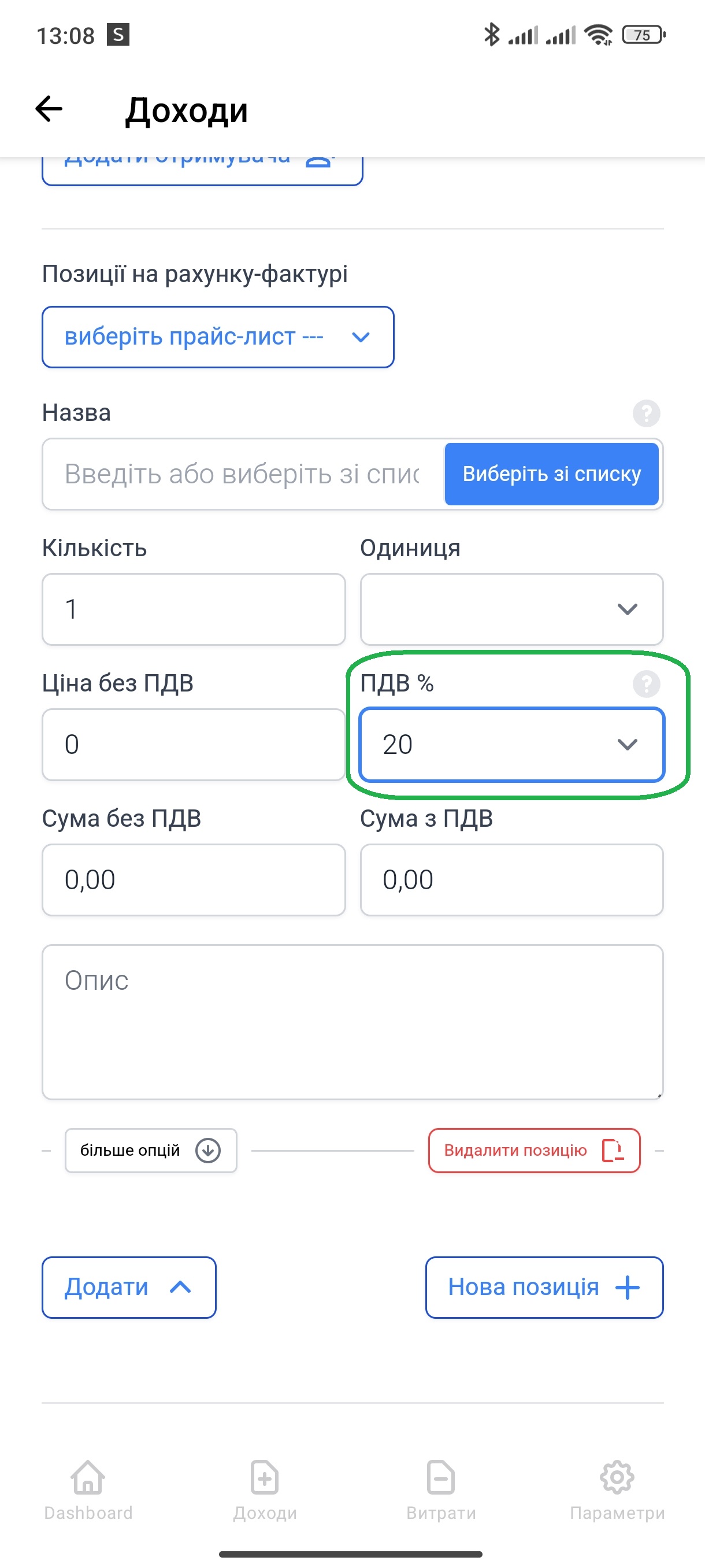The width and height of the screenshot is (705, 1568).
Task: Click the help icon next to Назва
Action: pos(646,413)
